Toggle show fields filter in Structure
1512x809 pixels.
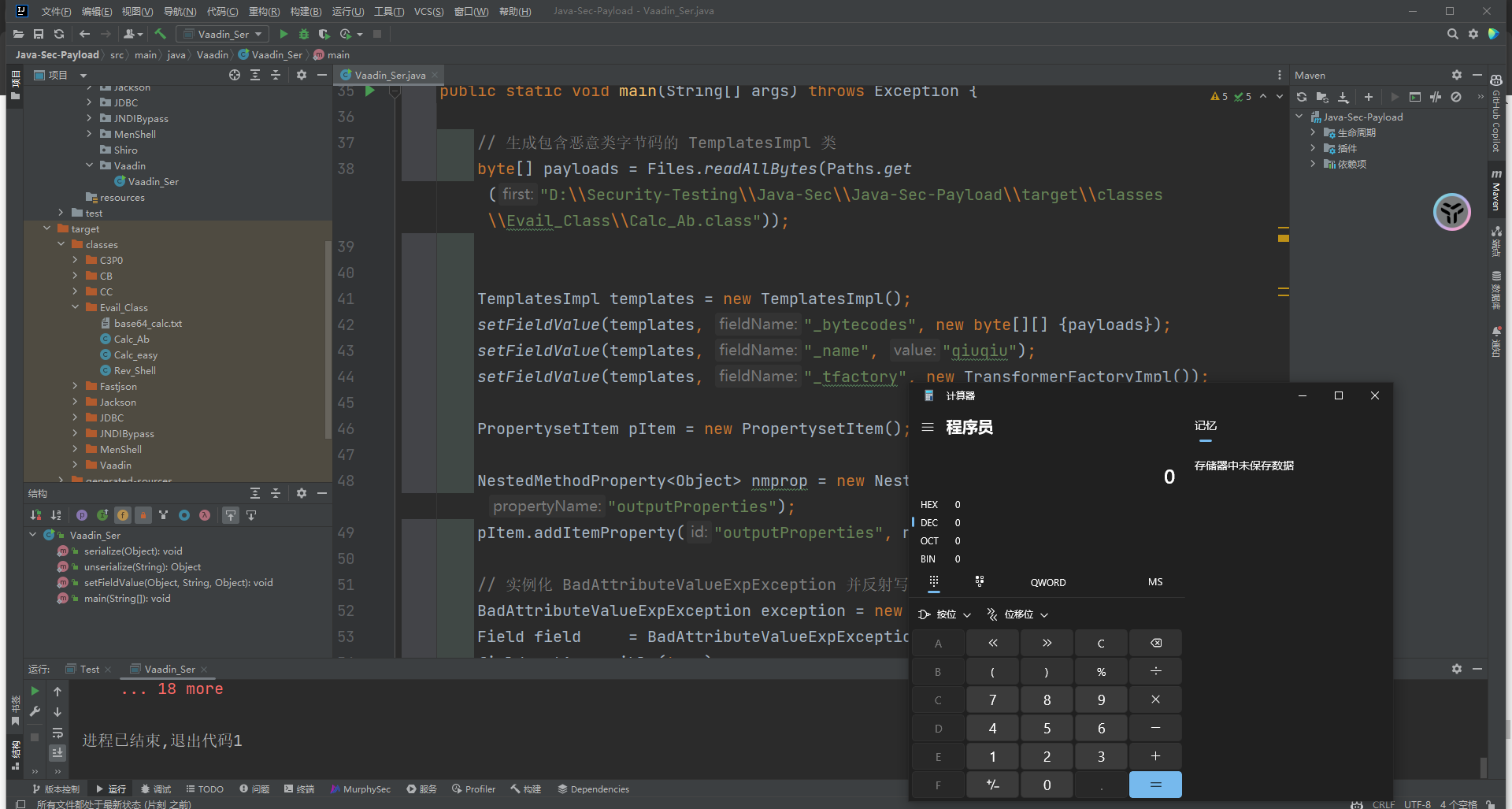(123, 515)
